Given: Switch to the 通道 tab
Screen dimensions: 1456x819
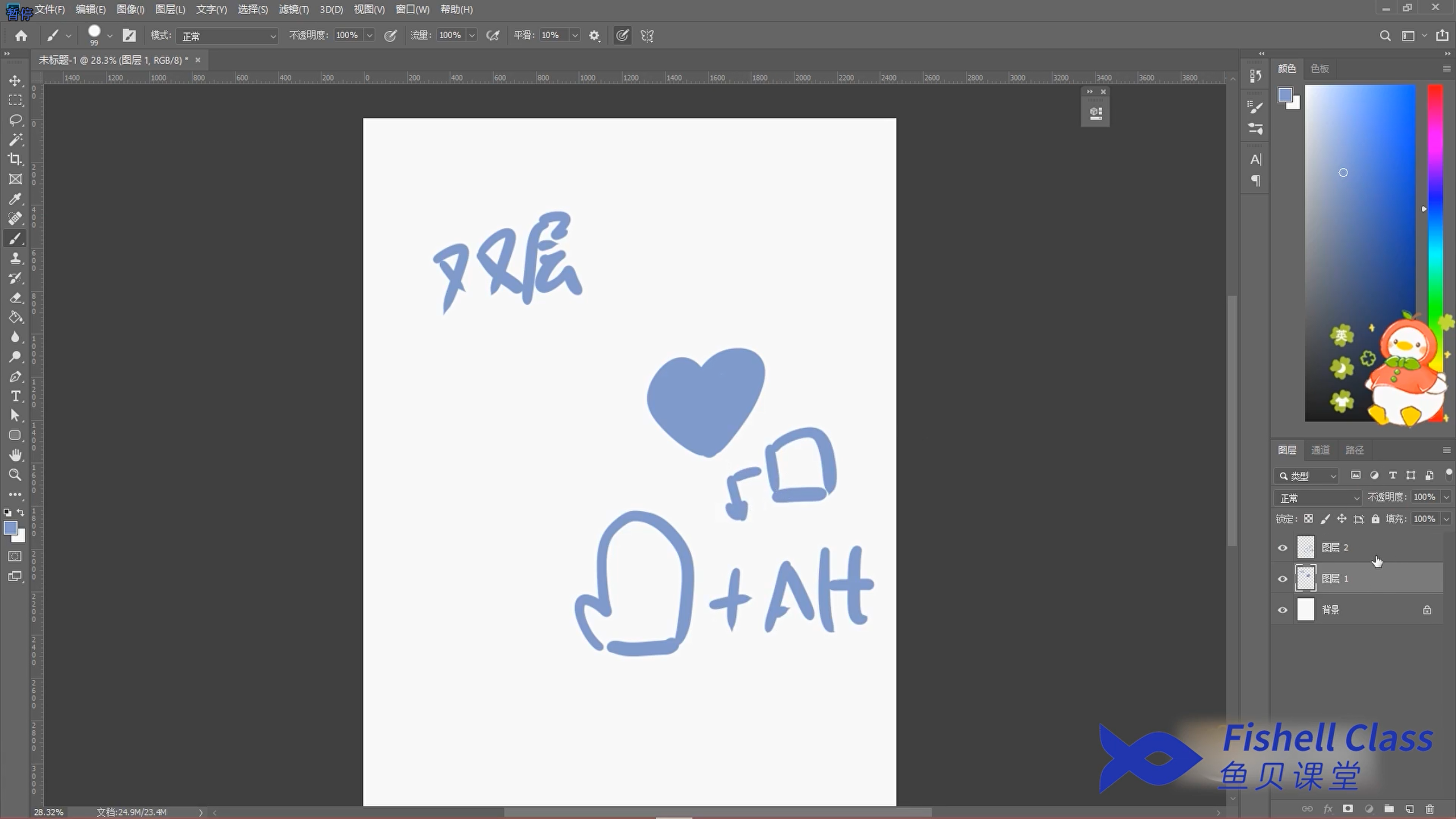Looking at the screenshot, I should pos(1320,450).
